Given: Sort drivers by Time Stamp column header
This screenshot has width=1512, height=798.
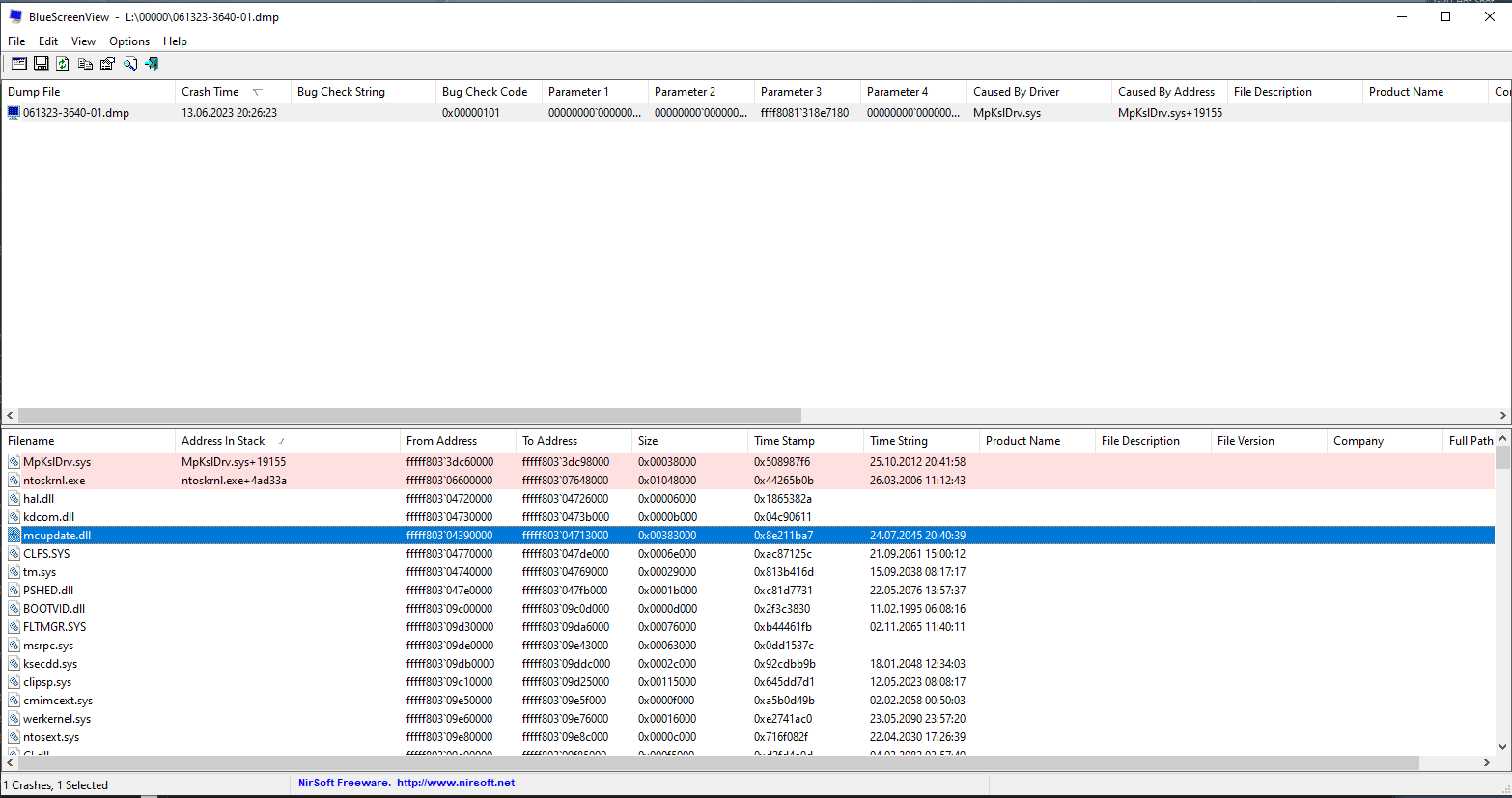Looking at the screenshot, I should 805,441.
